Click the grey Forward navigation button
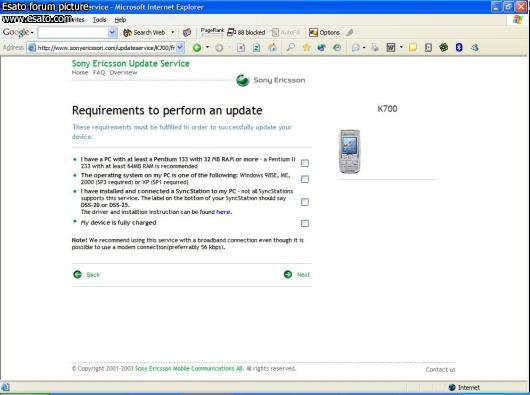 (x=219, y=48)
